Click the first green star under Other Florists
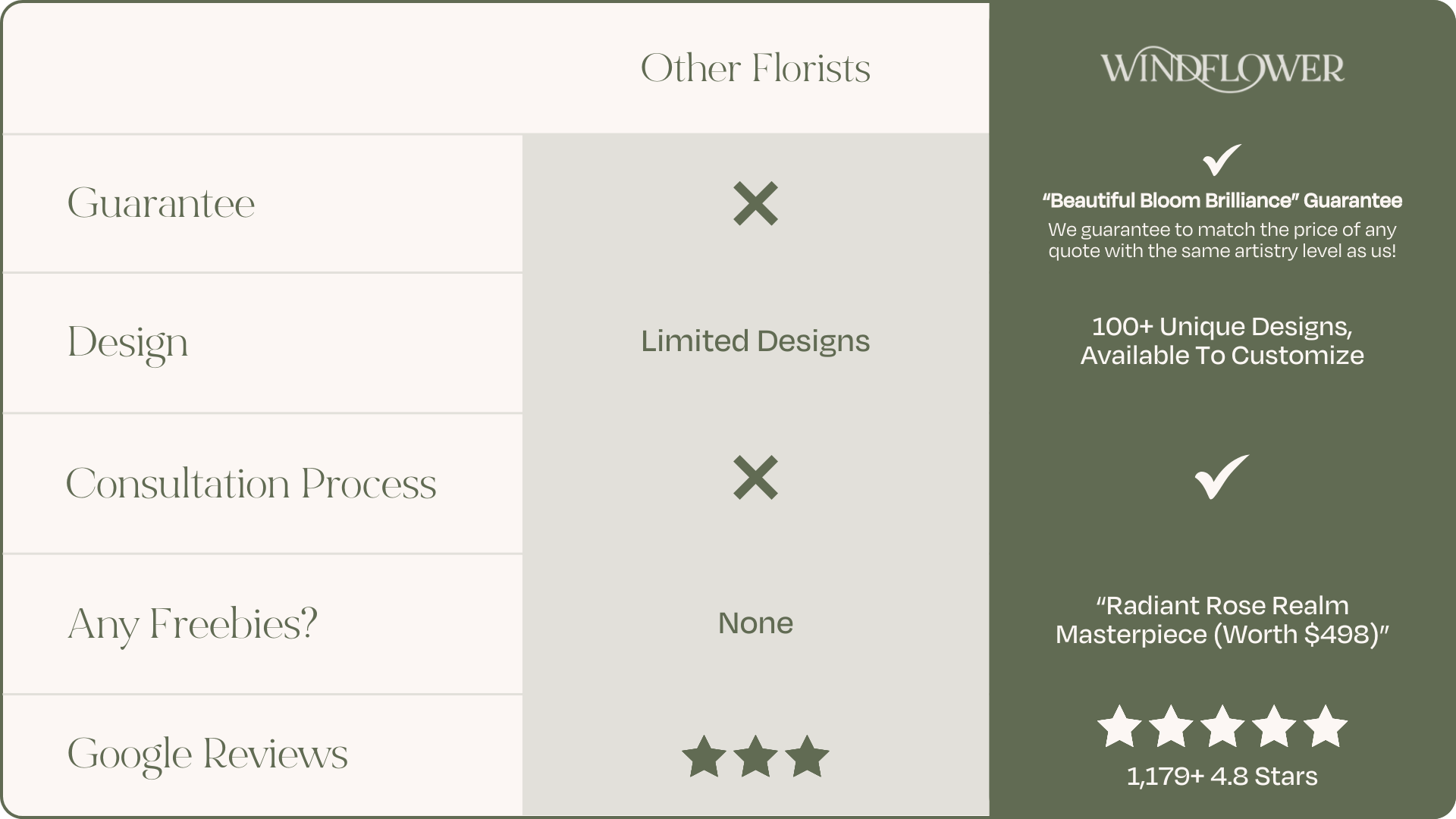Screen dimensions: 1456x819 pyautogui.click(x=704, y=756)
